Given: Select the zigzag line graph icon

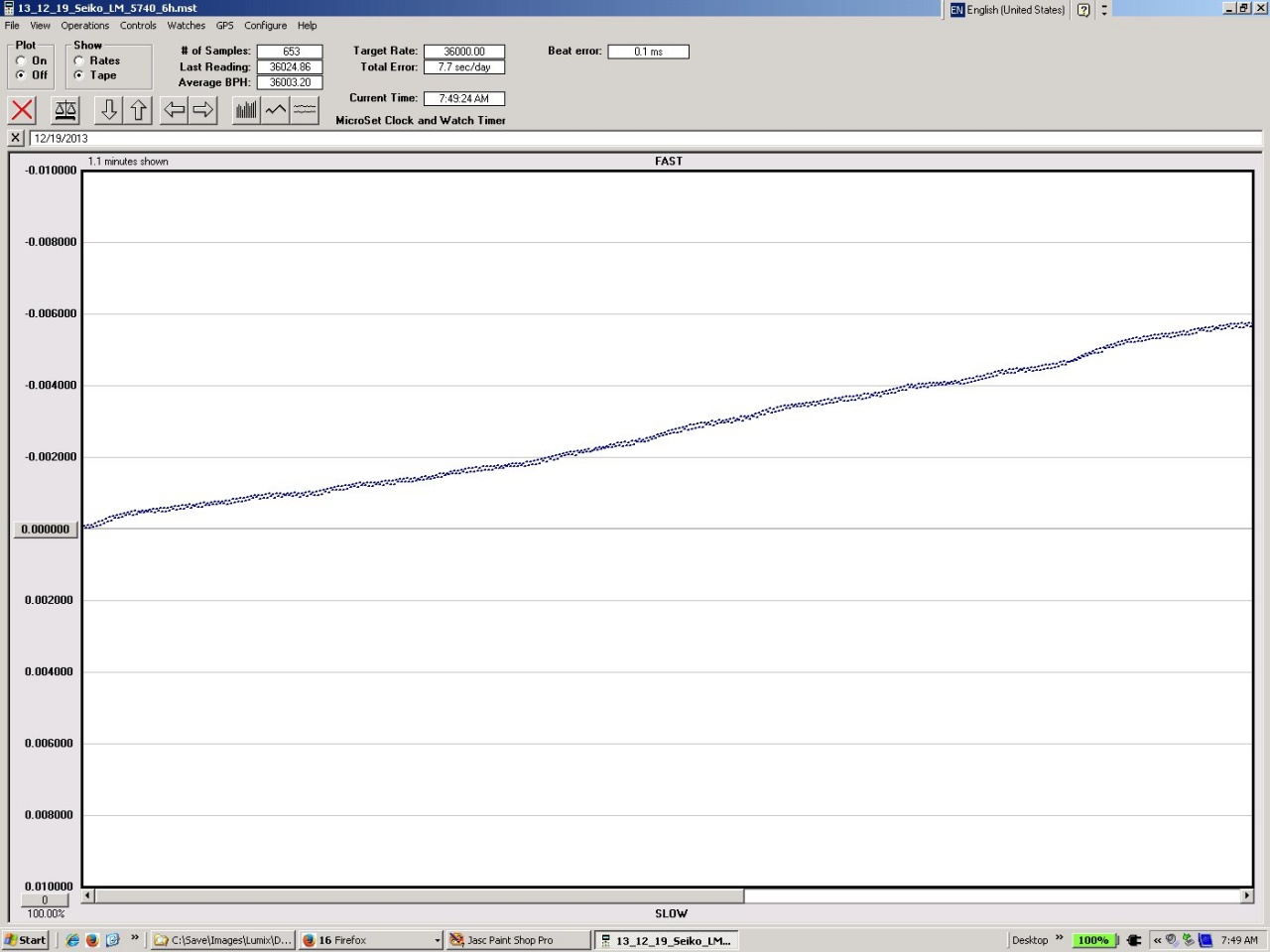Looking at the screenshot, I should (276, 110).
